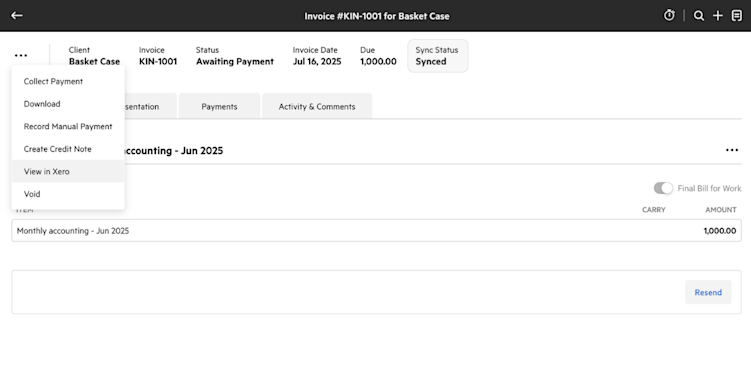Click the Awaiting Payment status text
Screen dimensions: 751x392
235,61
